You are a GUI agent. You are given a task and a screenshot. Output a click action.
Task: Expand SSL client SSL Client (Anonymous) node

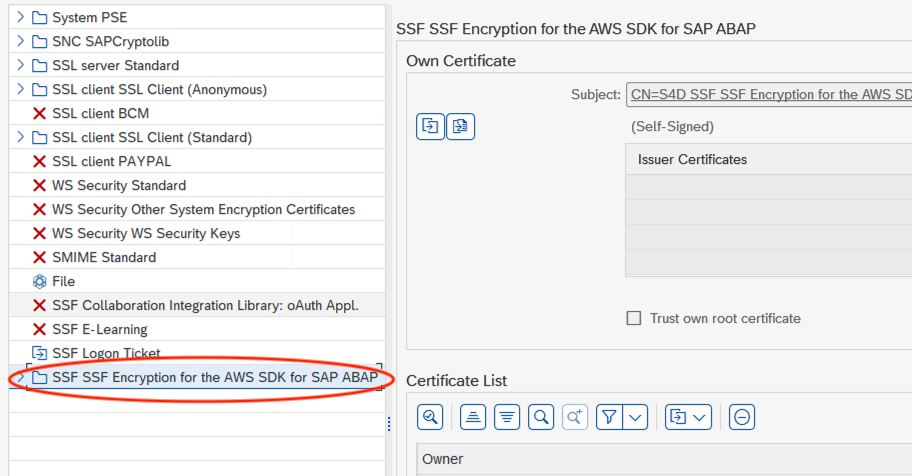click(x=20, y=89)
